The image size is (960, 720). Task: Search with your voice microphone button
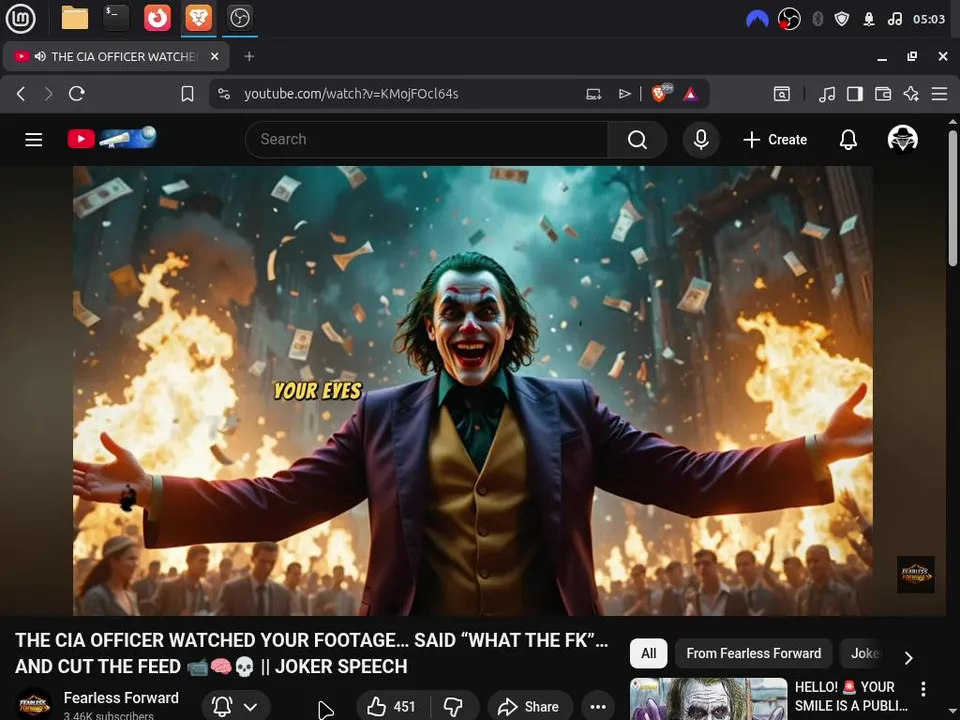click(701, 140)
